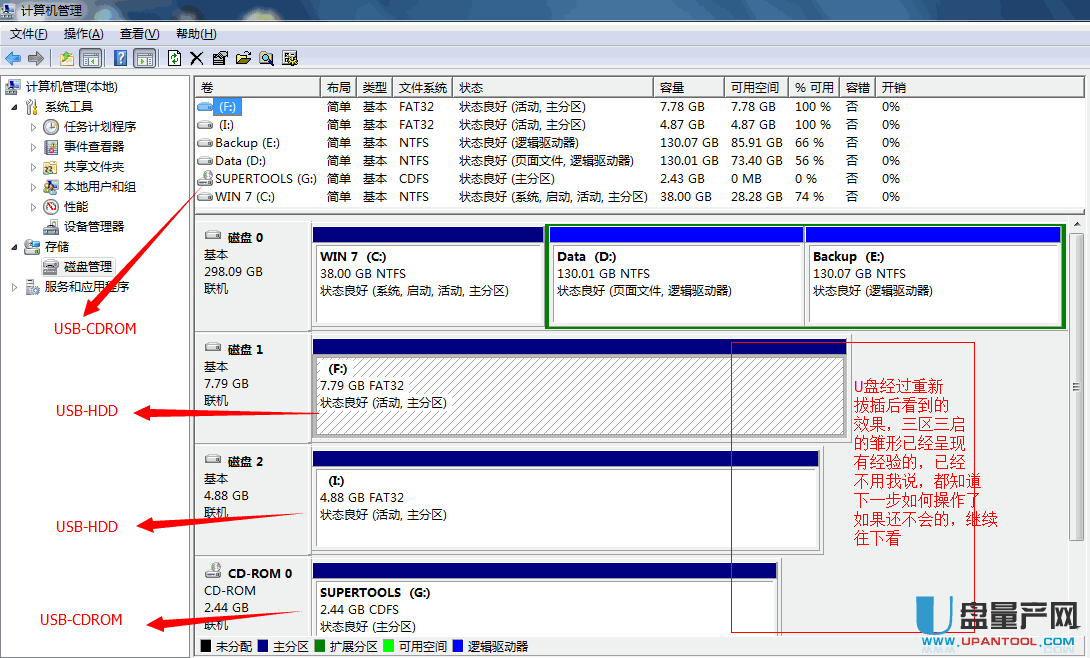This screenshot has width=1090, height=658.
Task: Click the black X delete toolbar icon
Action: coord(196,58)
